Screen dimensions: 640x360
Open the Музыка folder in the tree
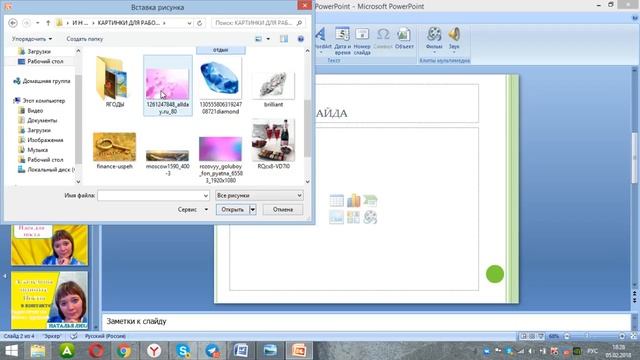(33, 150)
